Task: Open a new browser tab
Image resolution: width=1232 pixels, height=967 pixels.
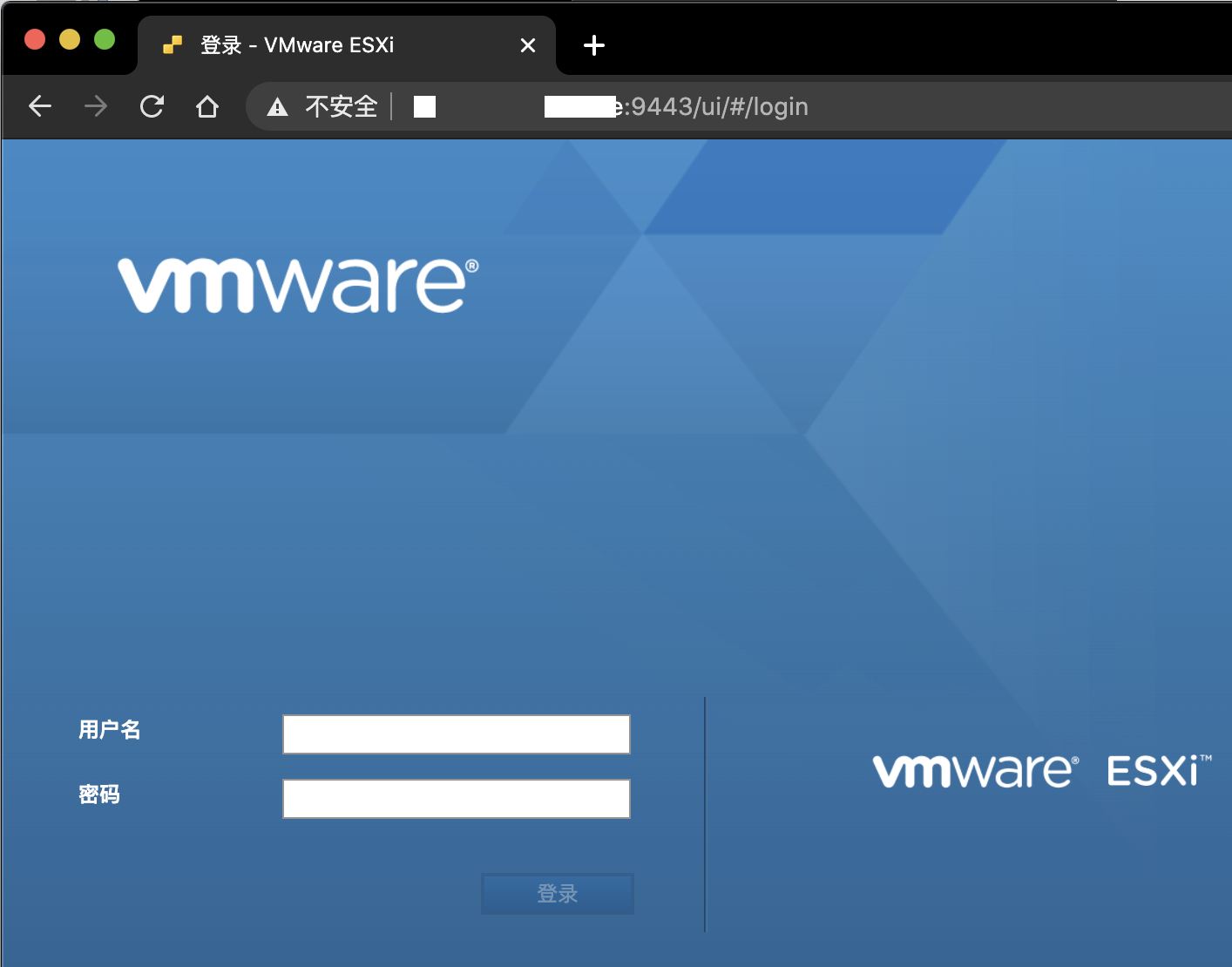Action: 594,45
